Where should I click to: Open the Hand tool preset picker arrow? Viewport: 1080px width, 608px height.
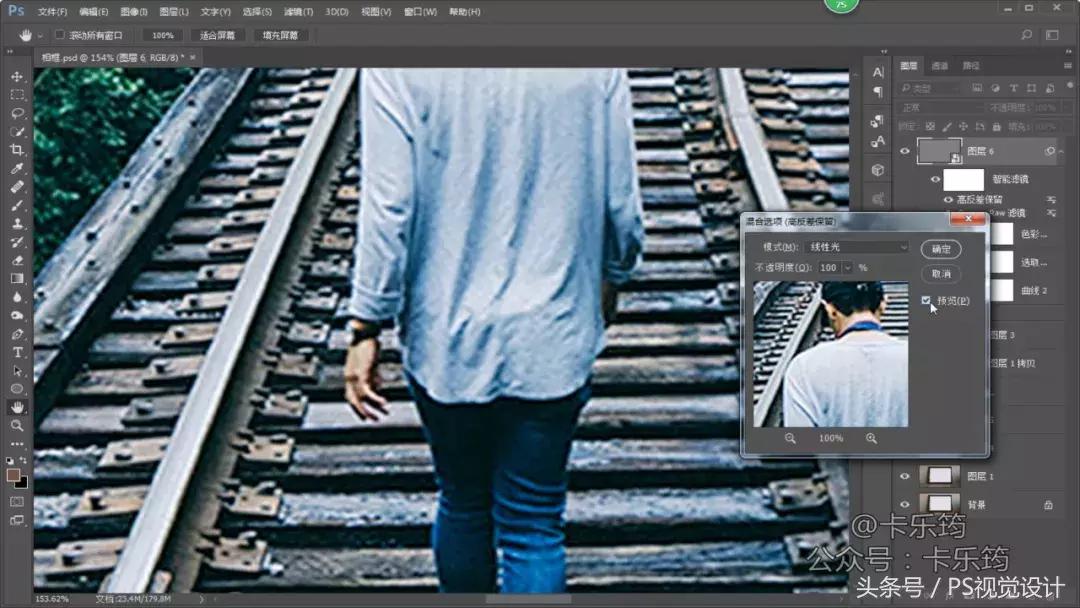pyautogui.click(x=40, y=35)
